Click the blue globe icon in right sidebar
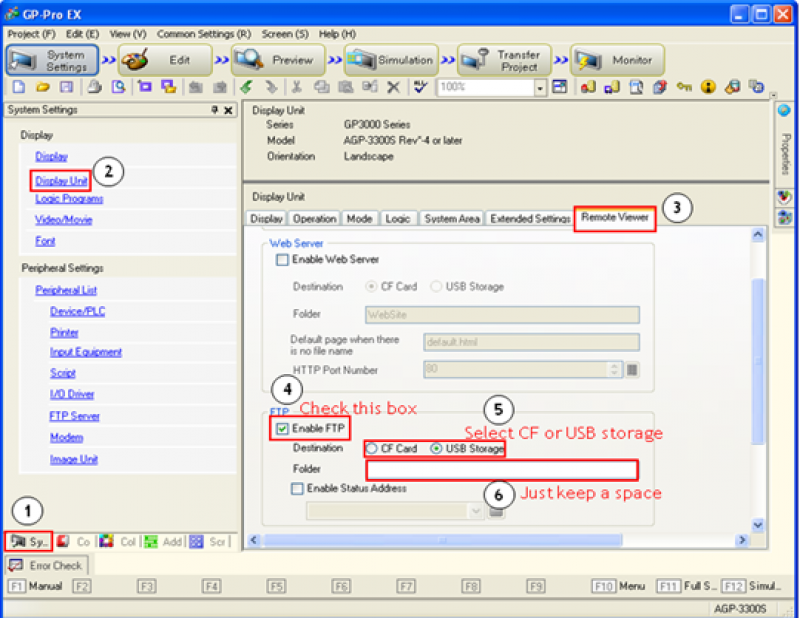This screenshot has height=618, width=800. pos(784,110)
